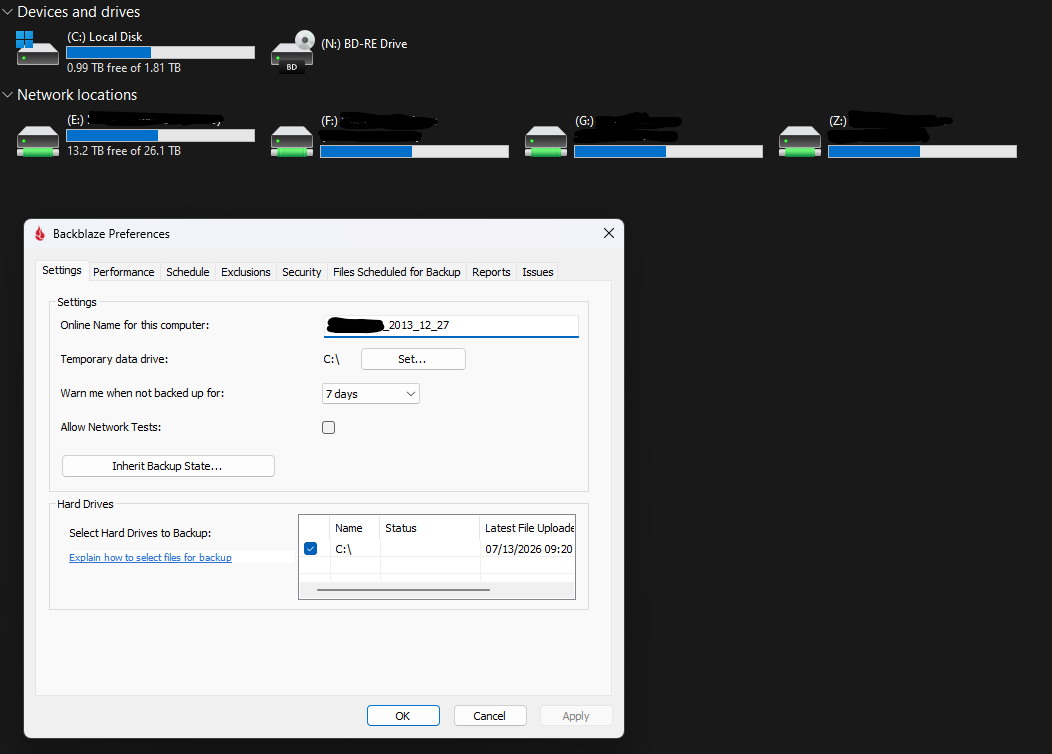
Task: Click the hard drives list horizontal scrollbar
Action: tap(403, 590)
